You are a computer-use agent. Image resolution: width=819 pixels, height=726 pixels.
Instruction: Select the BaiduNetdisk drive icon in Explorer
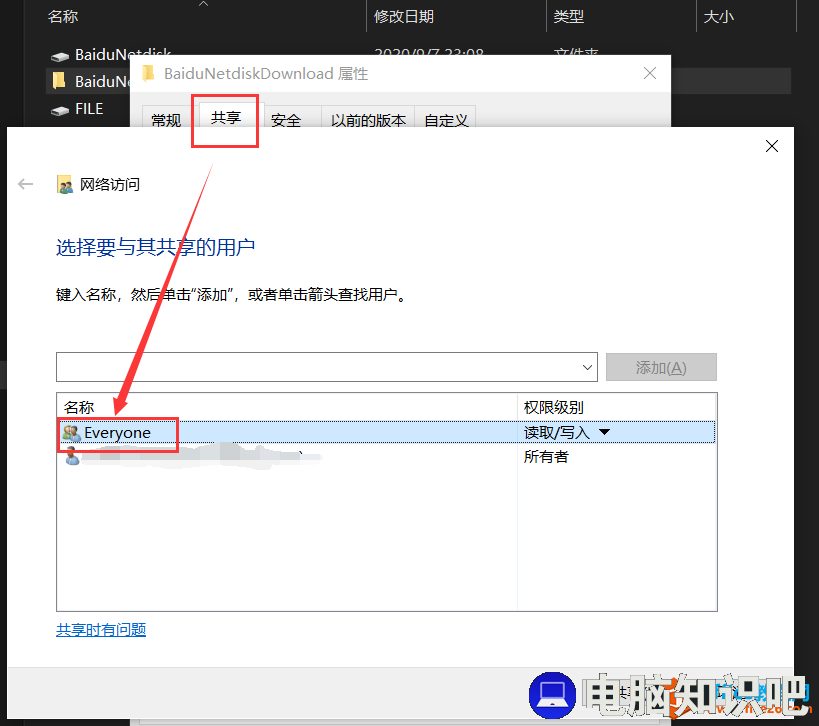click(x=60, y=56)
